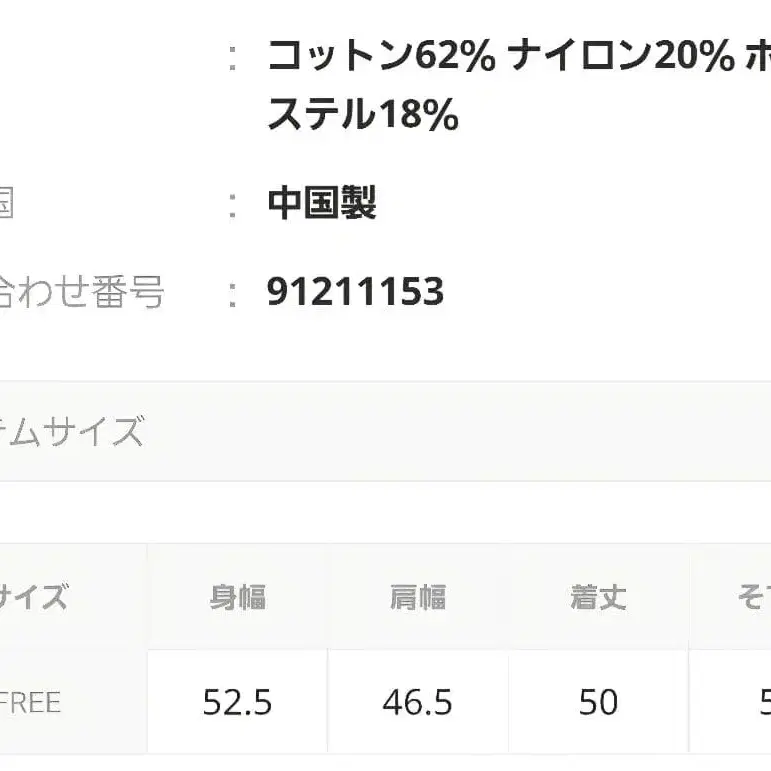Click the そで column header
771x771 pixels.
(x=752, y=597)
